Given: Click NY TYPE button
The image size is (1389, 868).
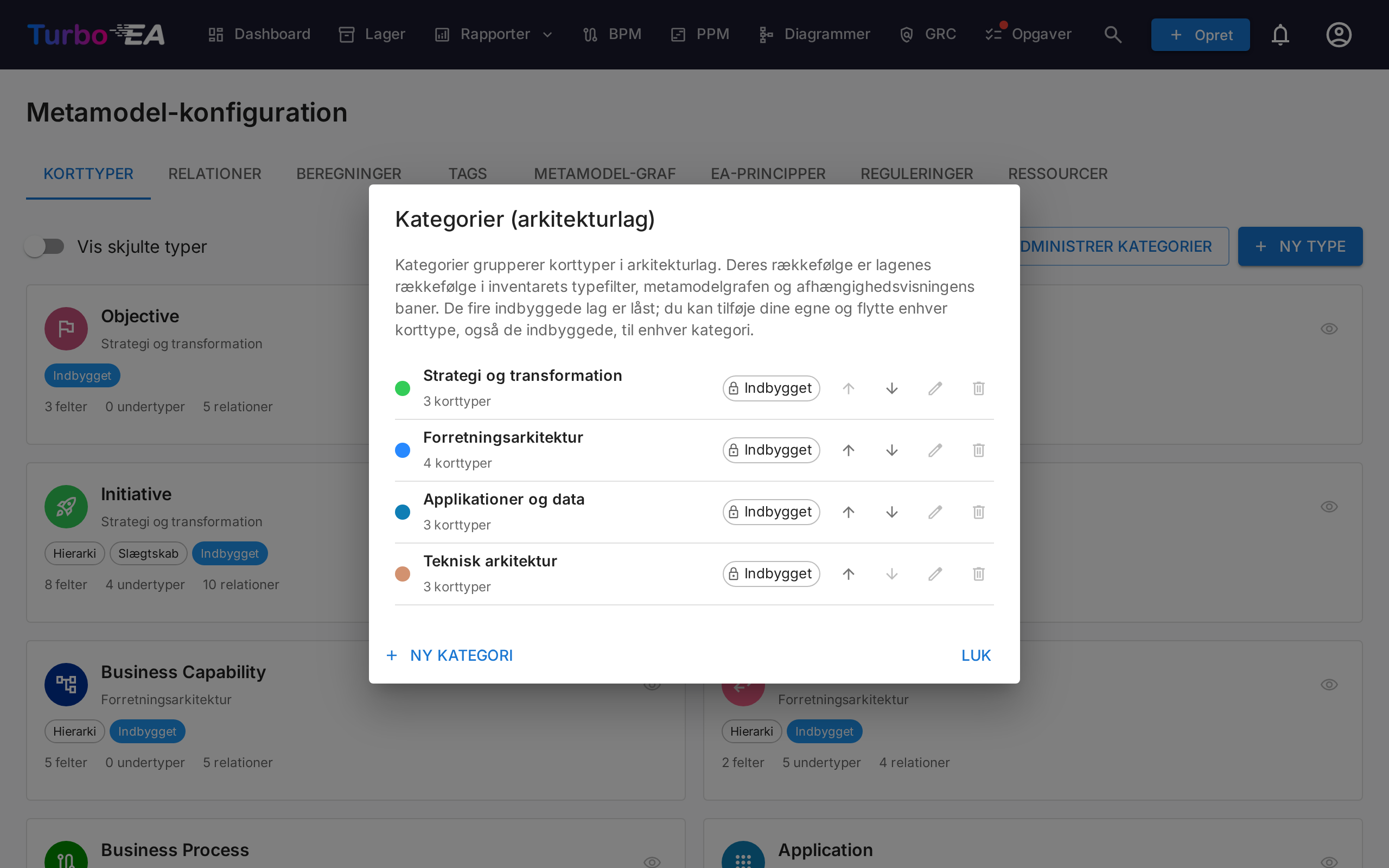Looking at the screenshot, I should [x=1300, y=247].
